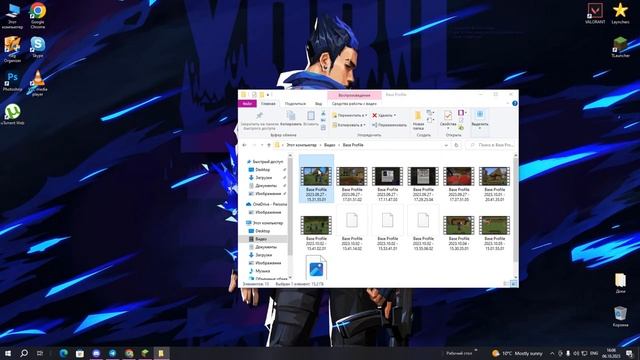Click the Windows Start button
This screenshot has height=360, width=640.
coord(7,353)
